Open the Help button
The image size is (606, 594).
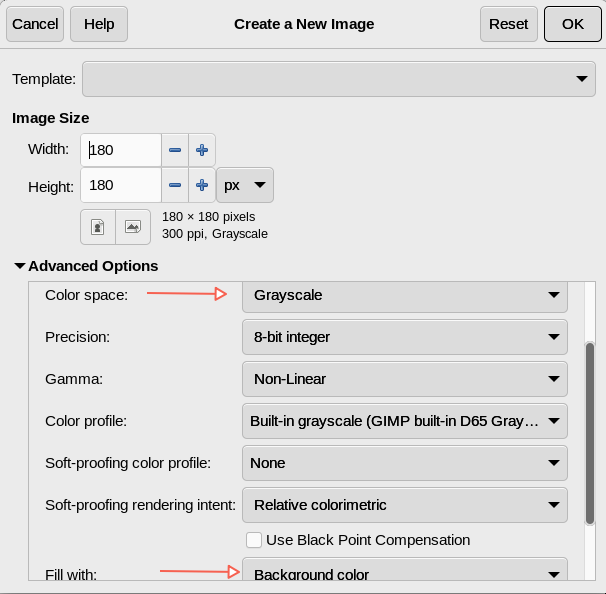click(99, 24)
